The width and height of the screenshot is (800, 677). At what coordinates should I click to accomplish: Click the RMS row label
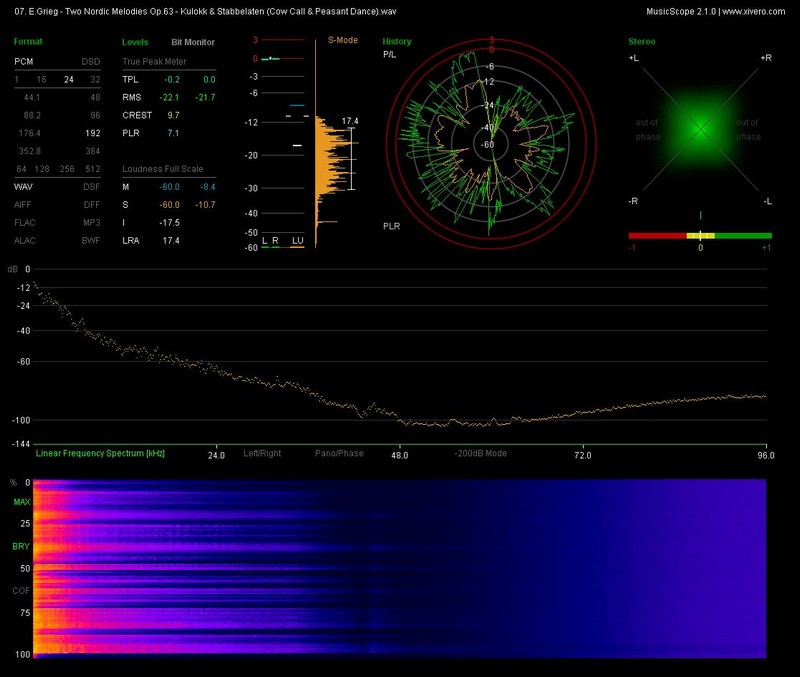[132, 97]
